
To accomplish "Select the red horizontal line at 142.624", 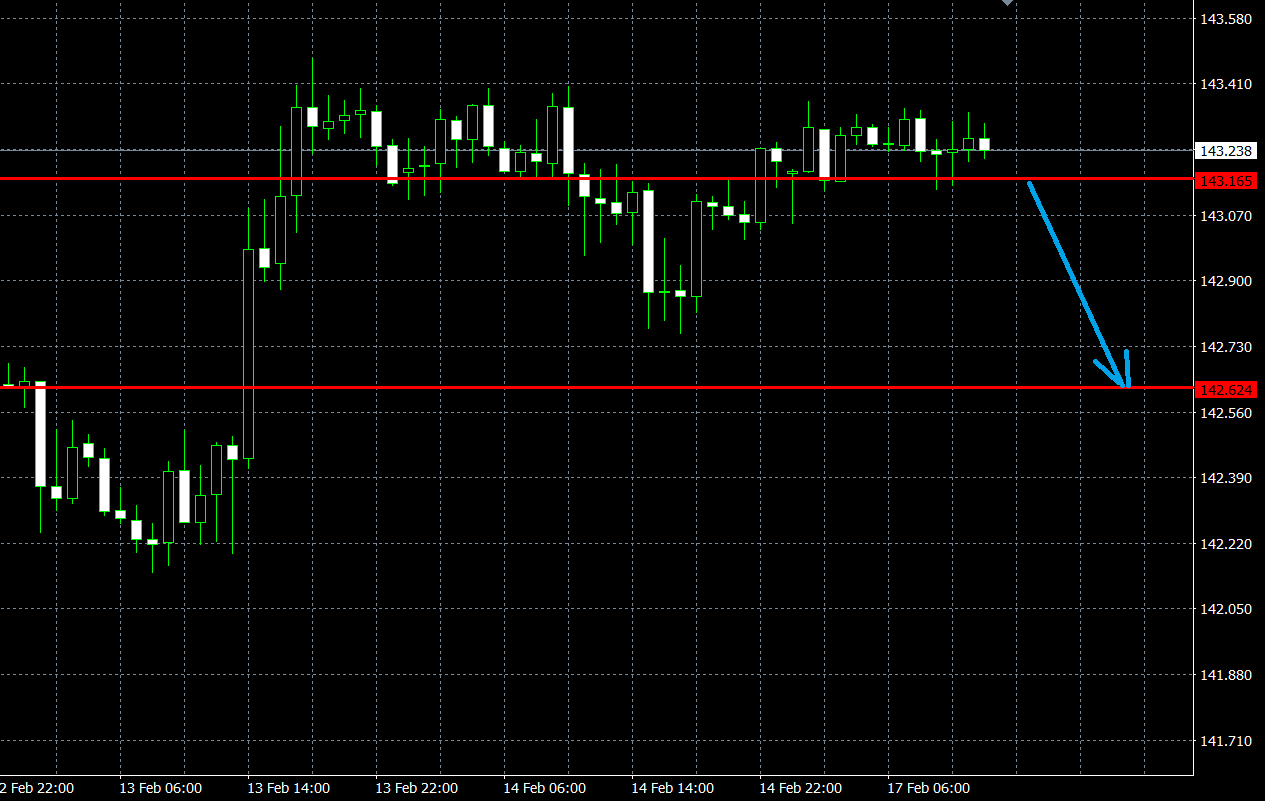I will [597, 387].
